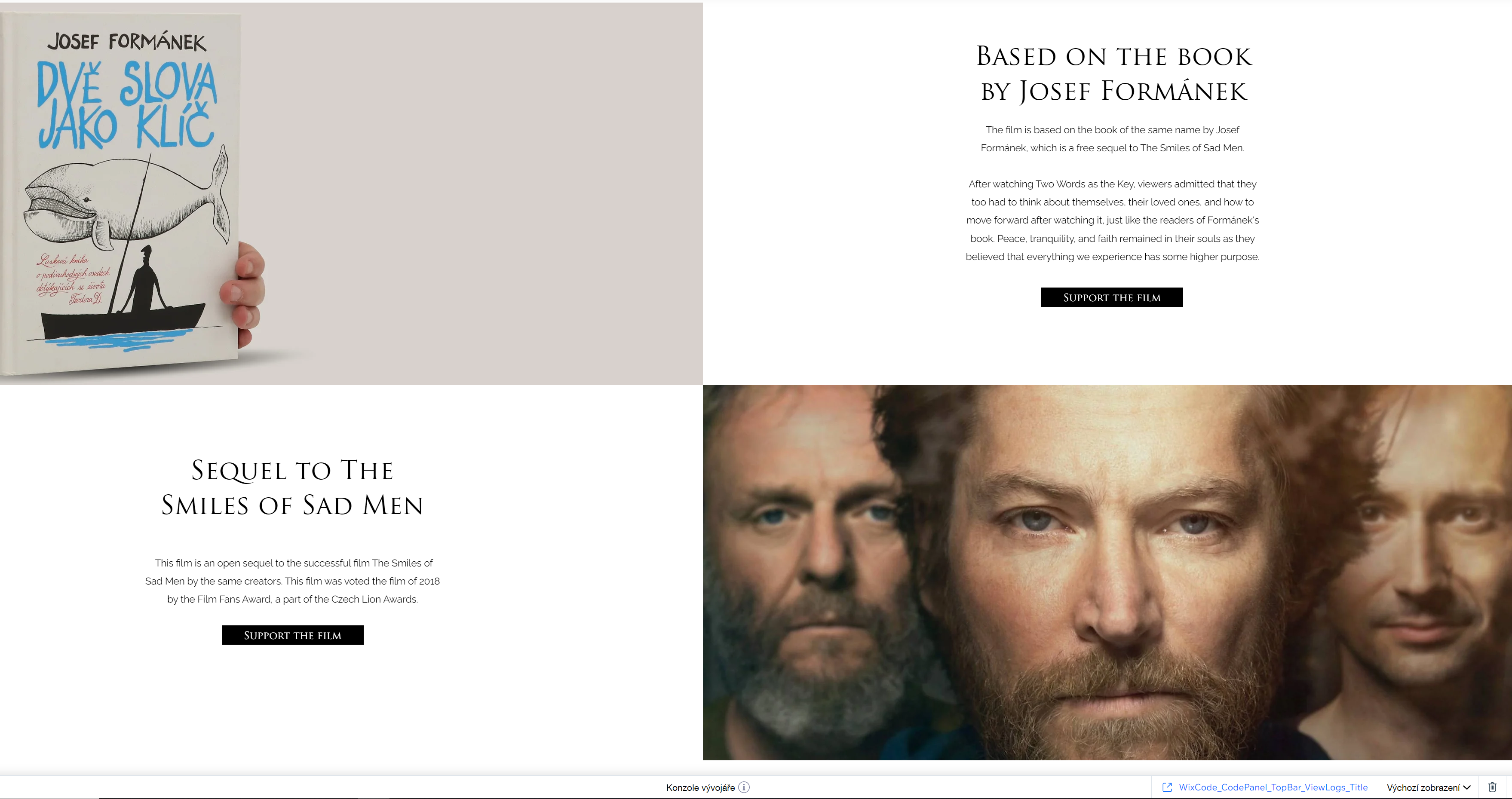Image resolution: width=1512 pixels, height=799 pixels.
Task: Open the WixCode_CodePanel_TopBar_ViewLogs_Title link
Action: (x=1273, y=787)
